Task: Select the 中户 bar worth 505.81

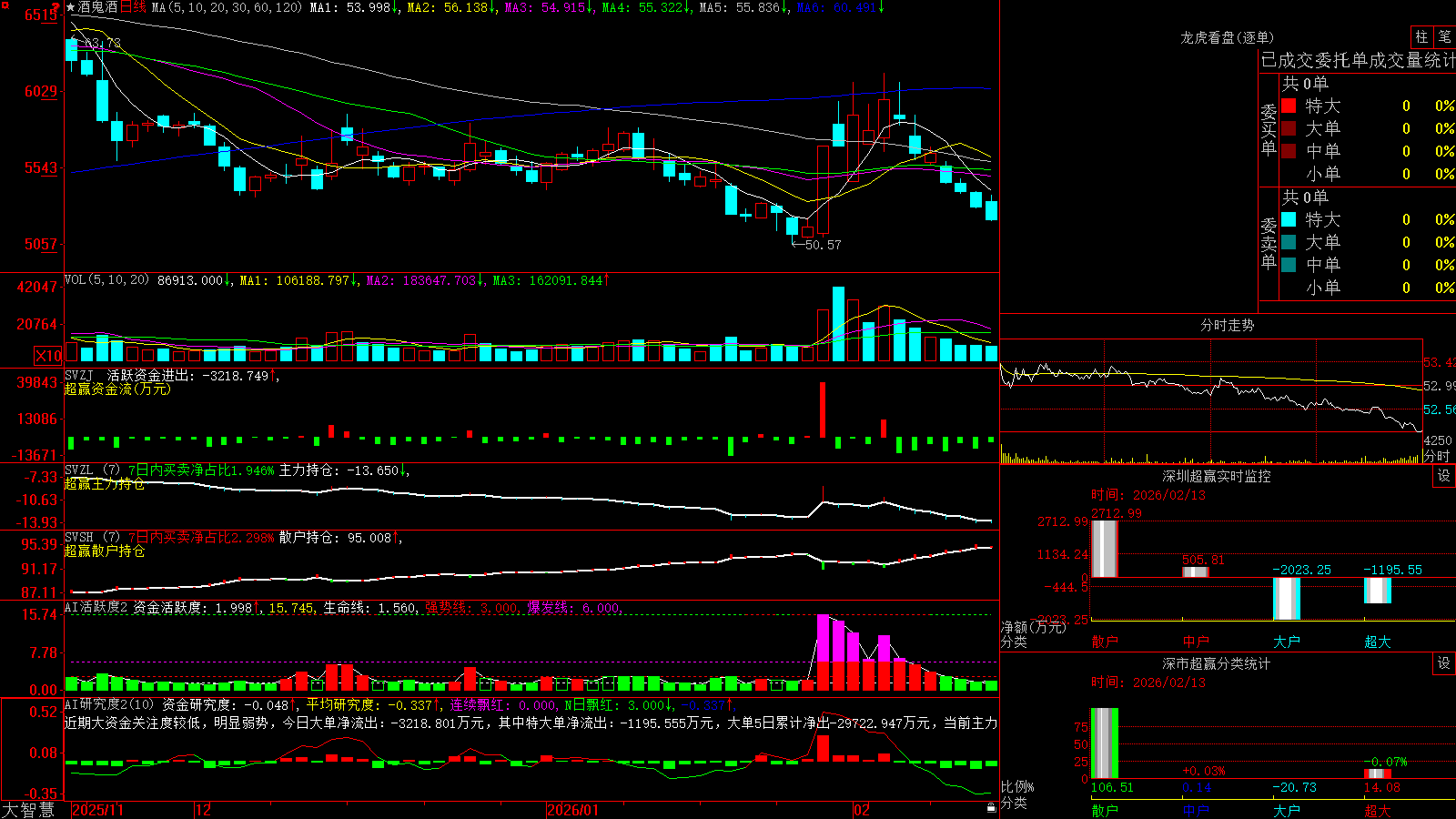Action: 1196,571
